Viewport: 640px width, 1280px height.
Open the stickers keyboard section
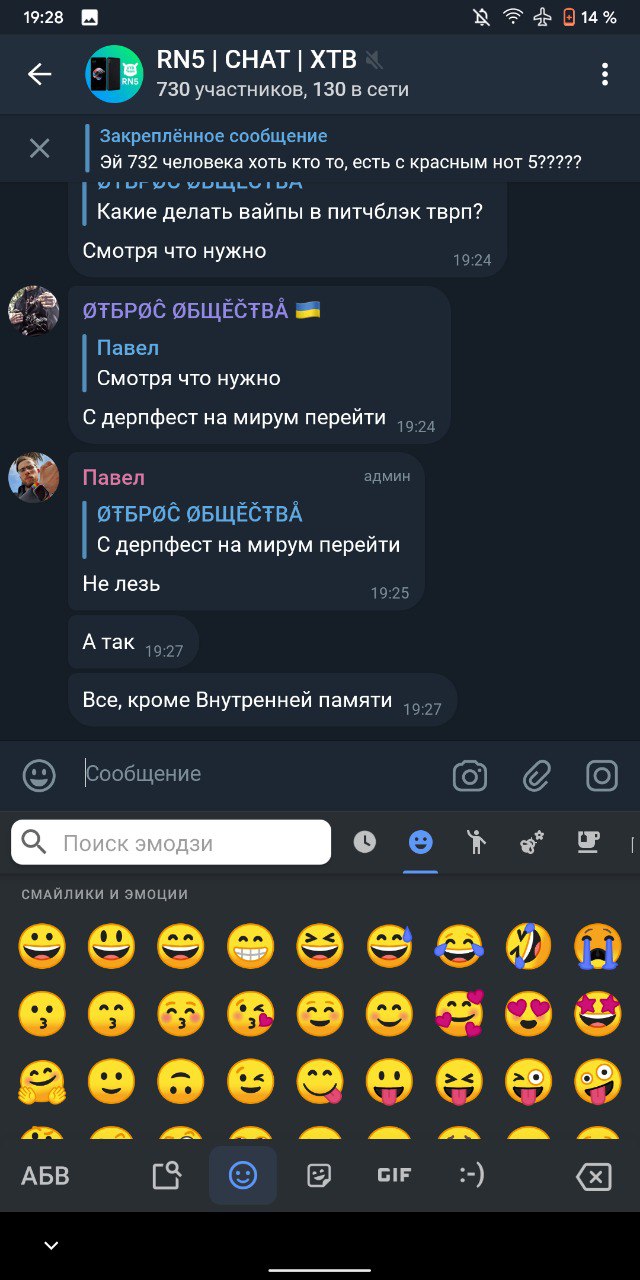pyautogui.click(x=319, y=1176)
